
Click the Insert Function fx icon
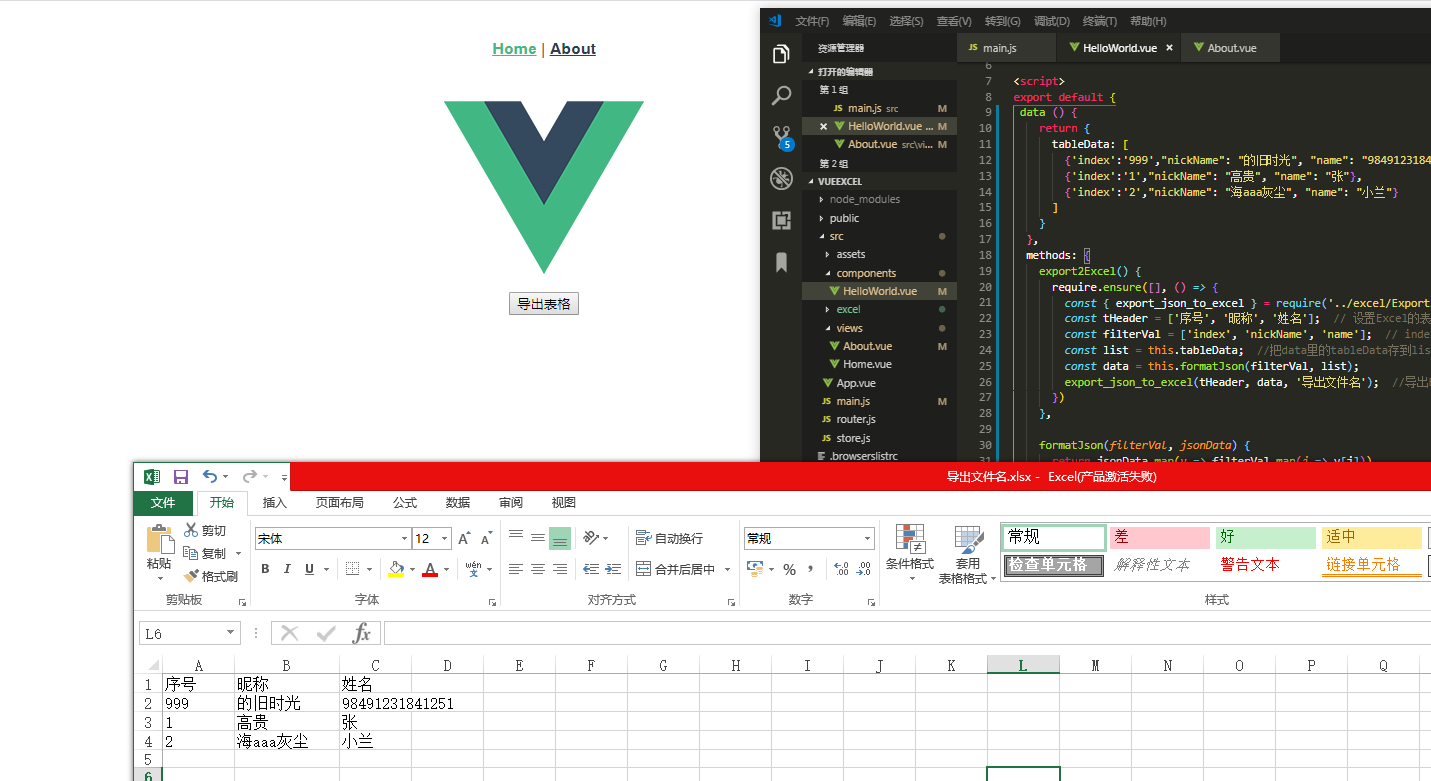(x=362, y=633)
